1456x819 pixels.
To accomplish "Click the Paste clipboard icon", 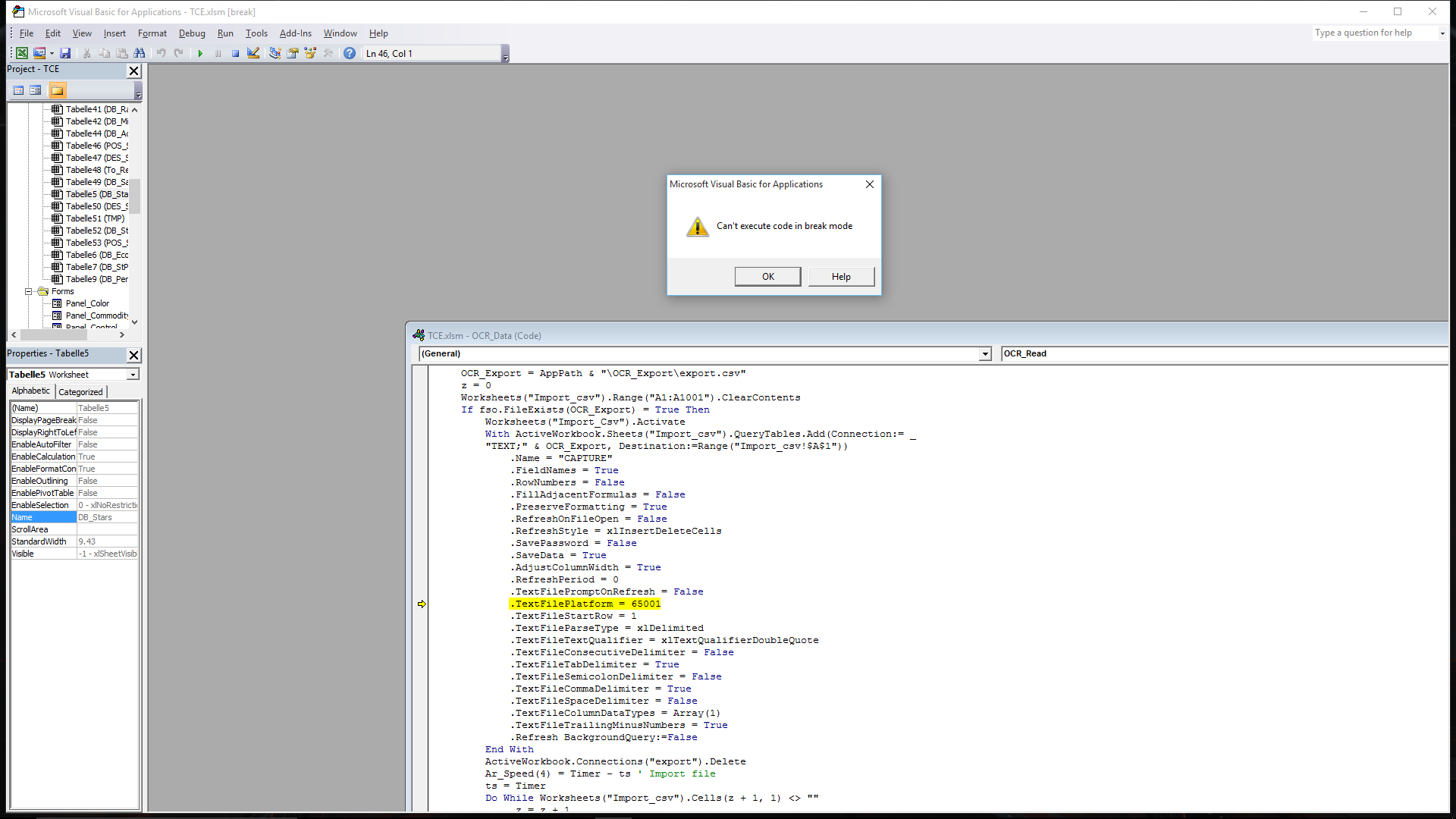I will [121, 53].
